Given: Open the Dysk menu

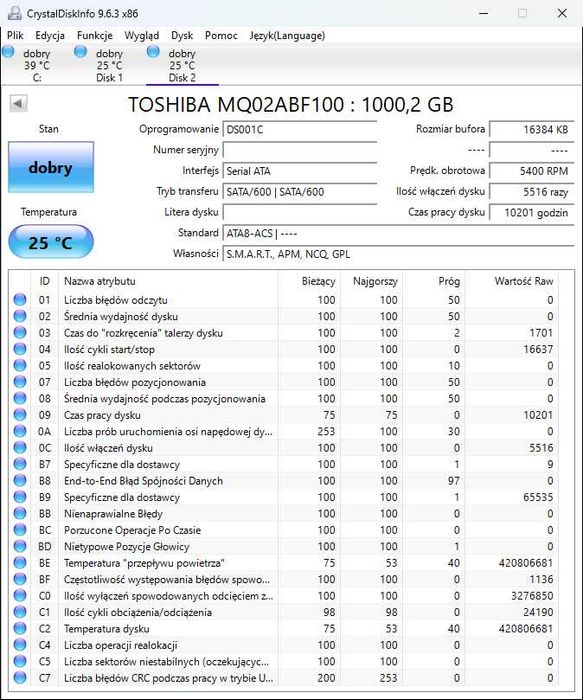Looking at the screenshot, I should pos(182,35).
